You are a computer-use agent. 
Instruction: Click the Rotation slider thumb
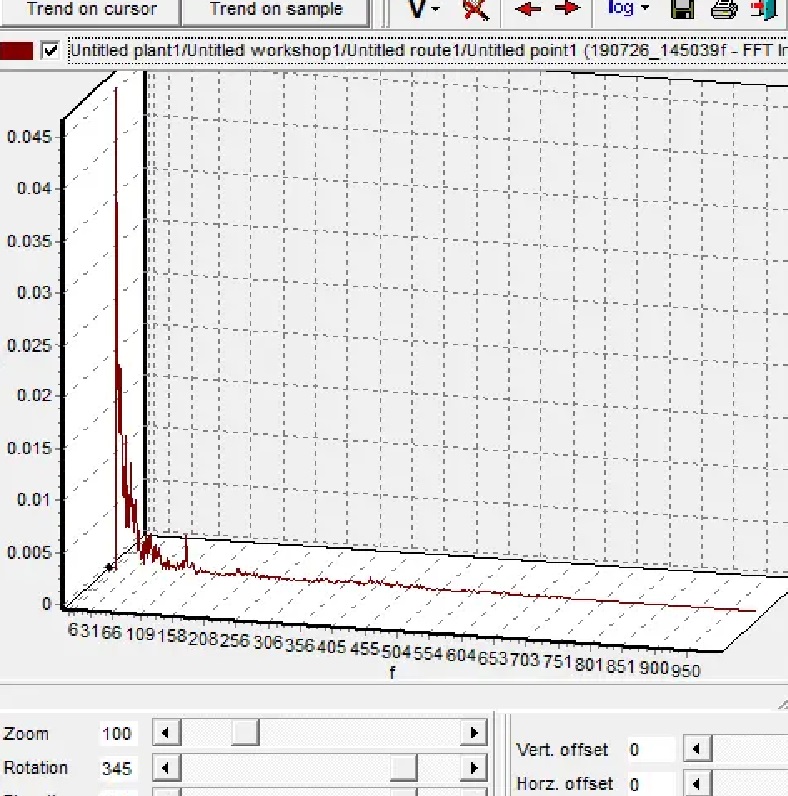click(404, 768)
